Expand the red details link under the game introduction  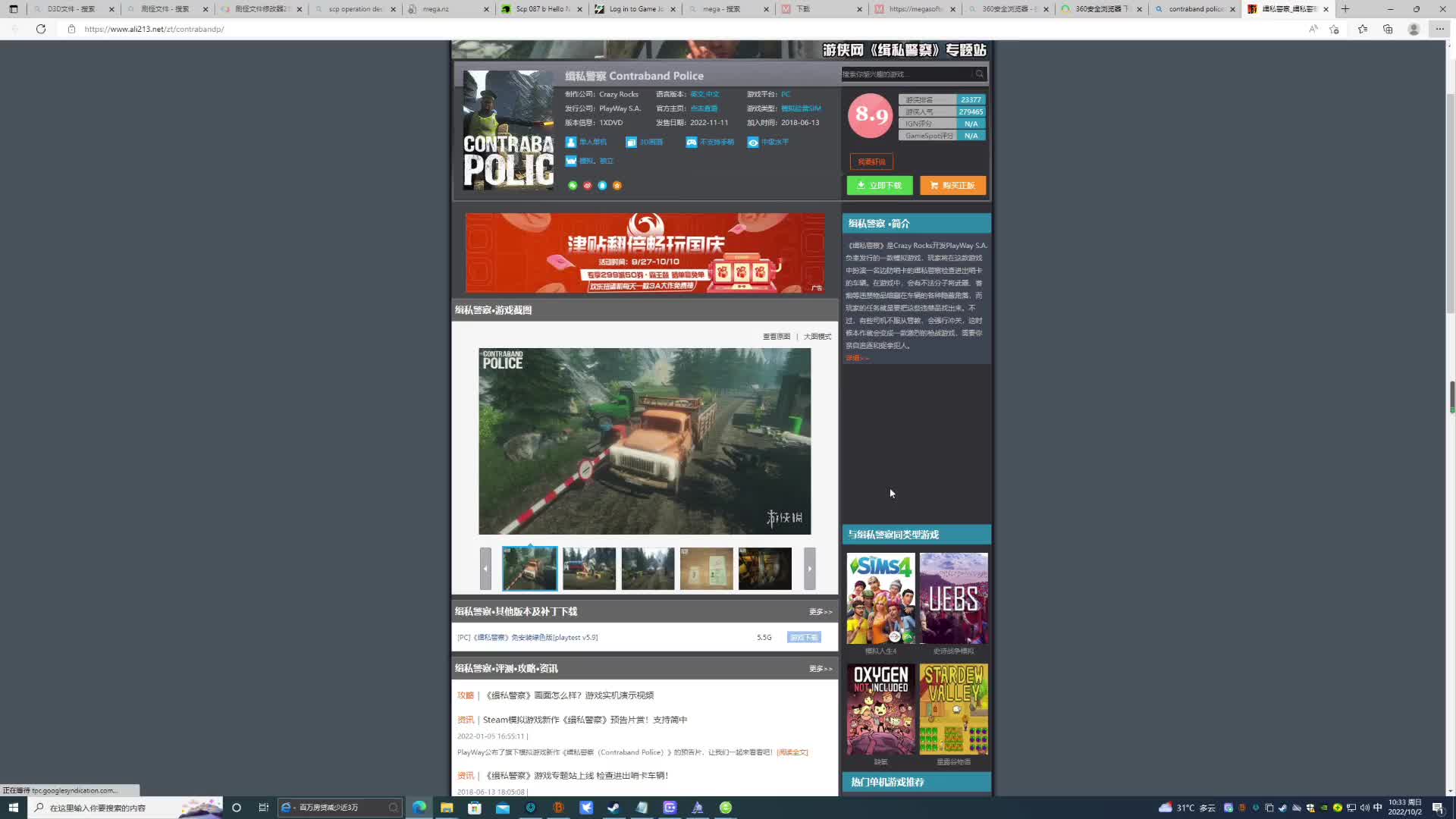(857, 358)
